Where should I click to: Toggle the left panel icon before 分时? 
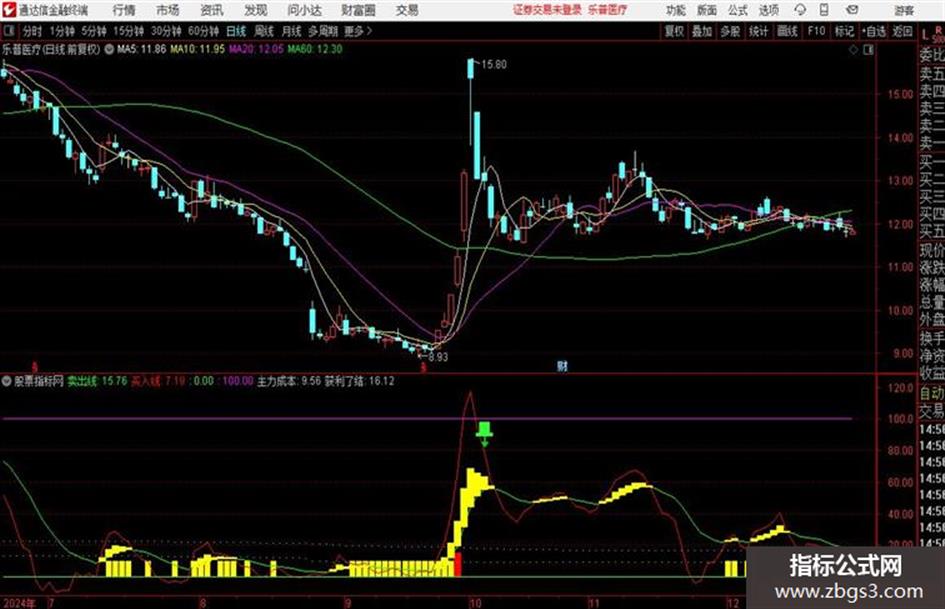(x=8, y=31)
